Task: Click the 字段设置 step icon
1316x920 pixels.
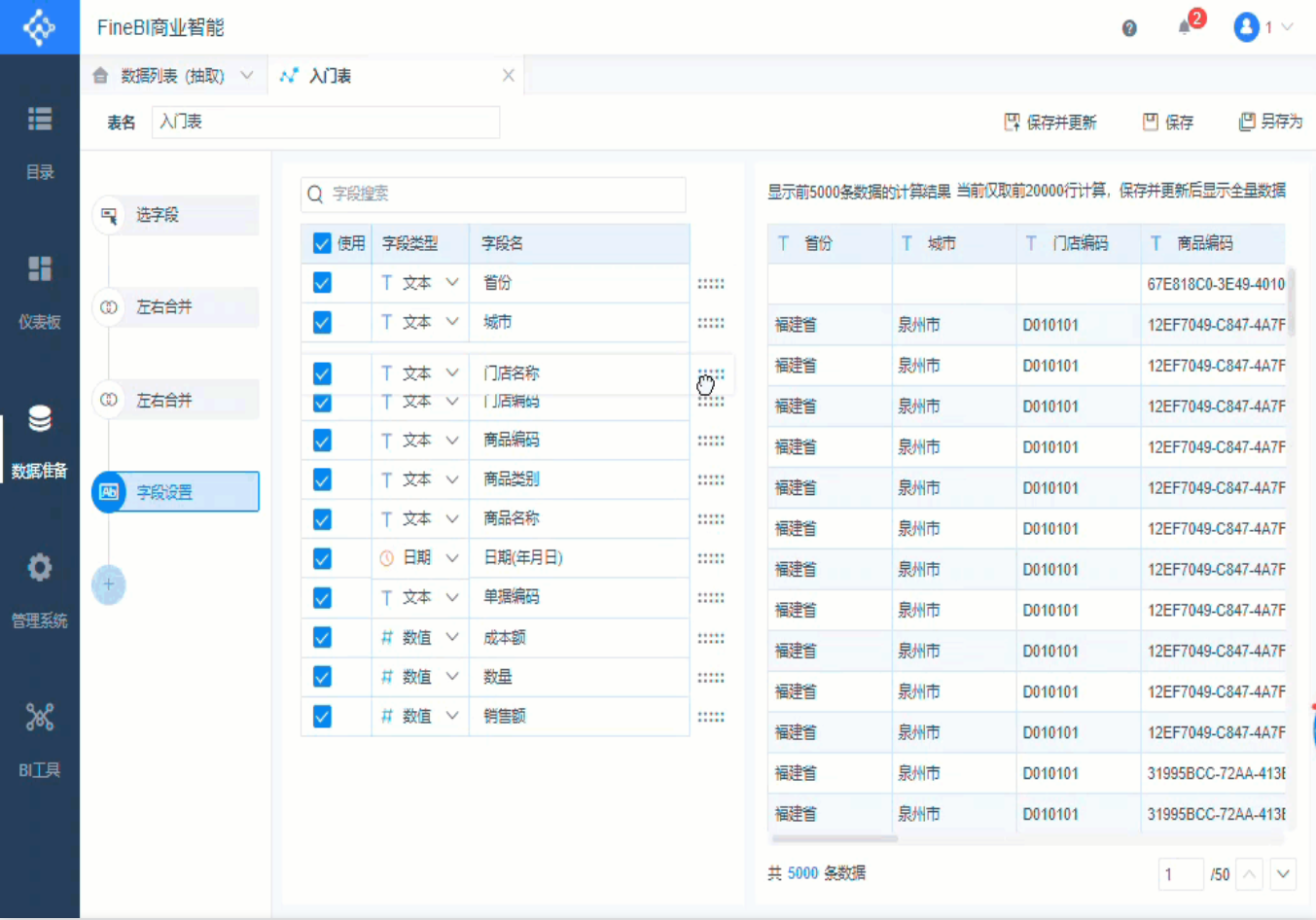Action: [109, 492]
